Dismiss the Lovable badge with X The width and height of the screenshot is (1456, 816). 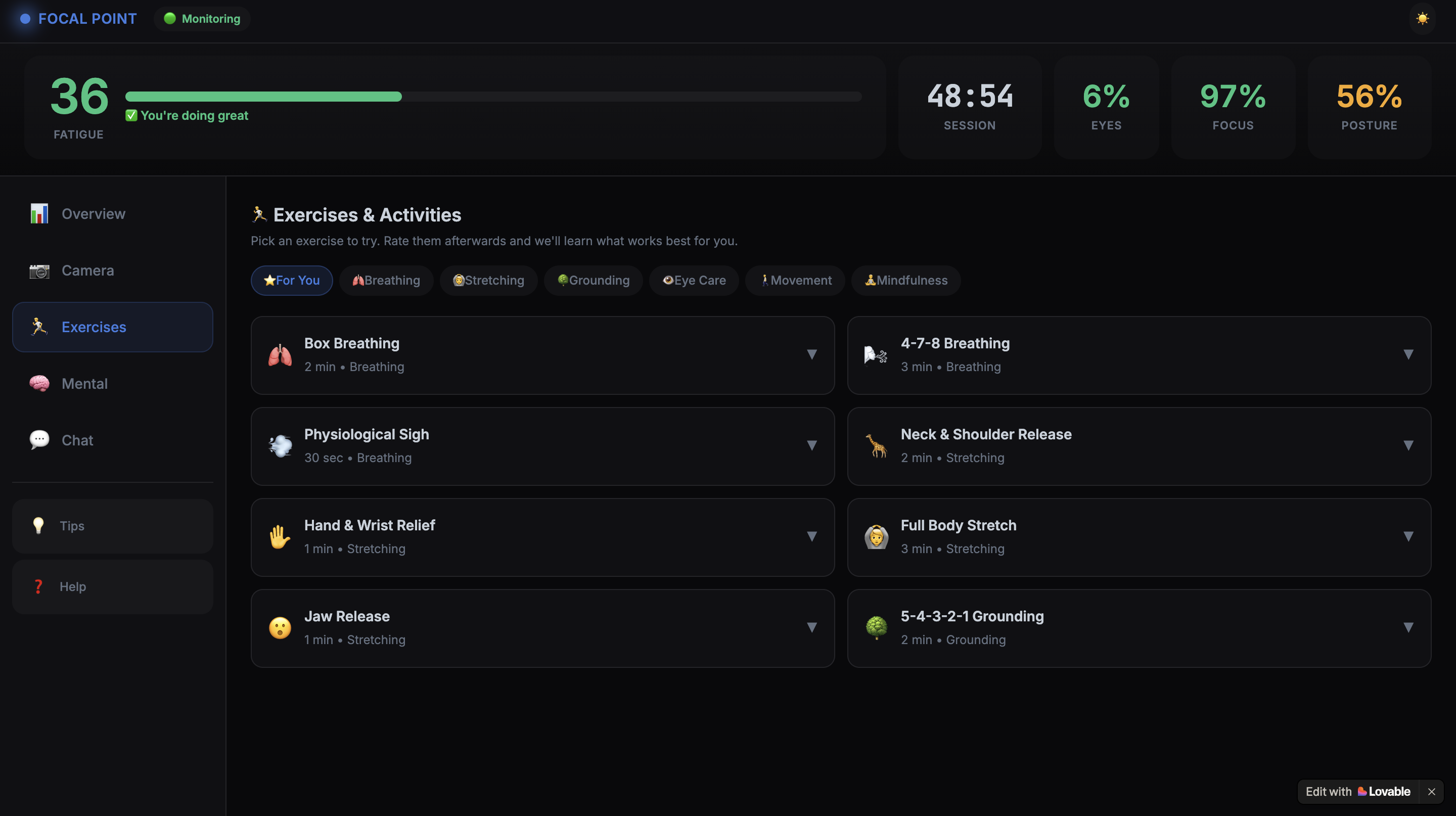(x=1431, y=792)
